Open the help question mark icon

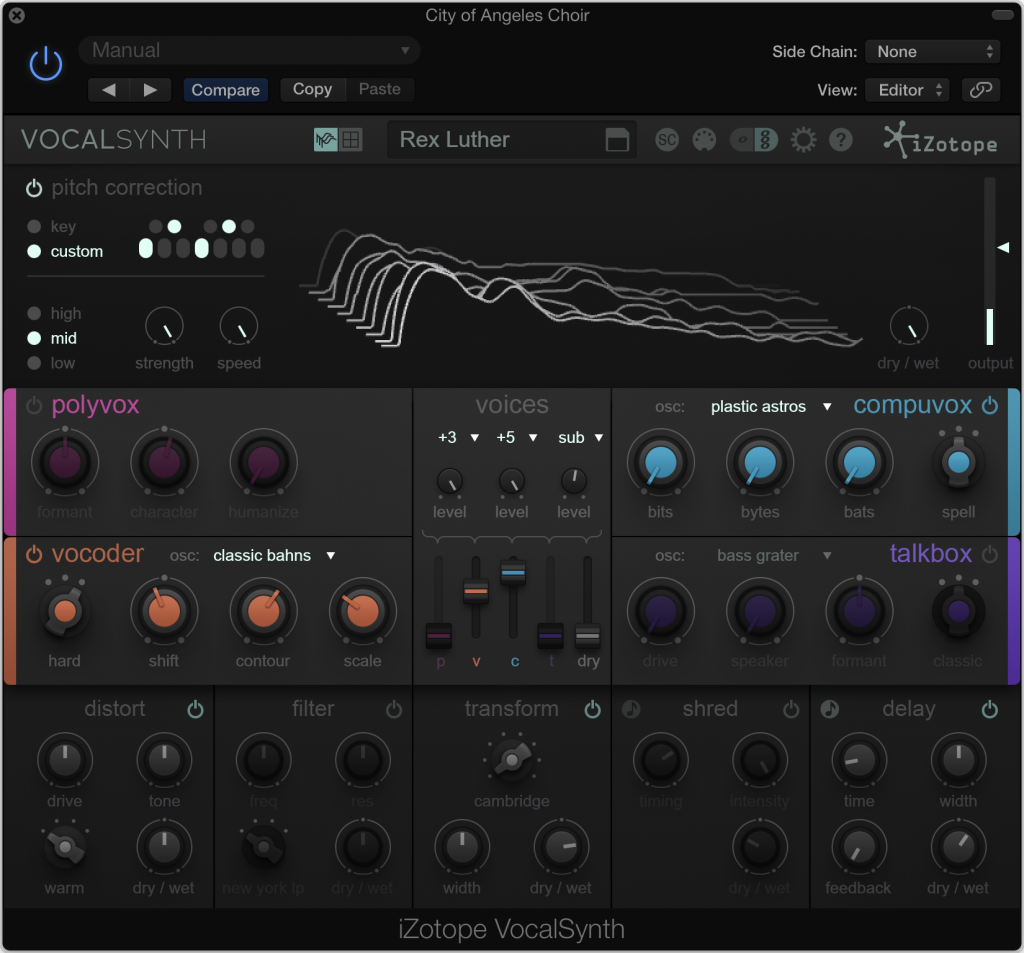pos(841,140)
